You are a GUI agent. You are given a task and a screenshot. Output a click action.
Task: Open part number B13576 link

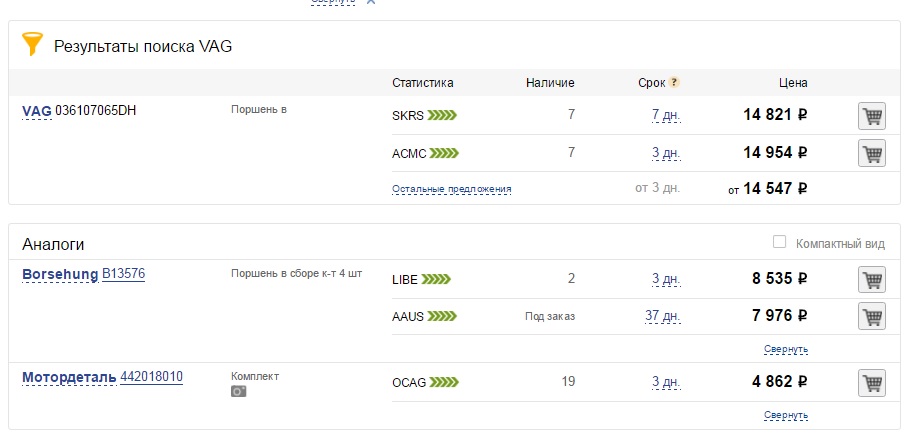(124, 274)
